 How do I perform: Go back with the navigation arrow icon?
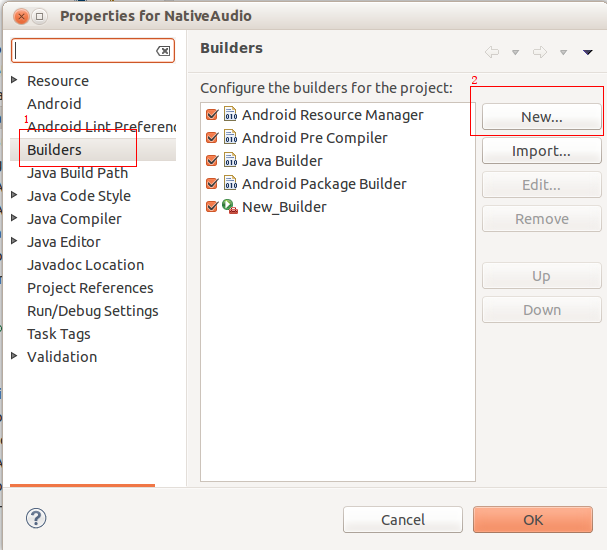coord(492,52)
